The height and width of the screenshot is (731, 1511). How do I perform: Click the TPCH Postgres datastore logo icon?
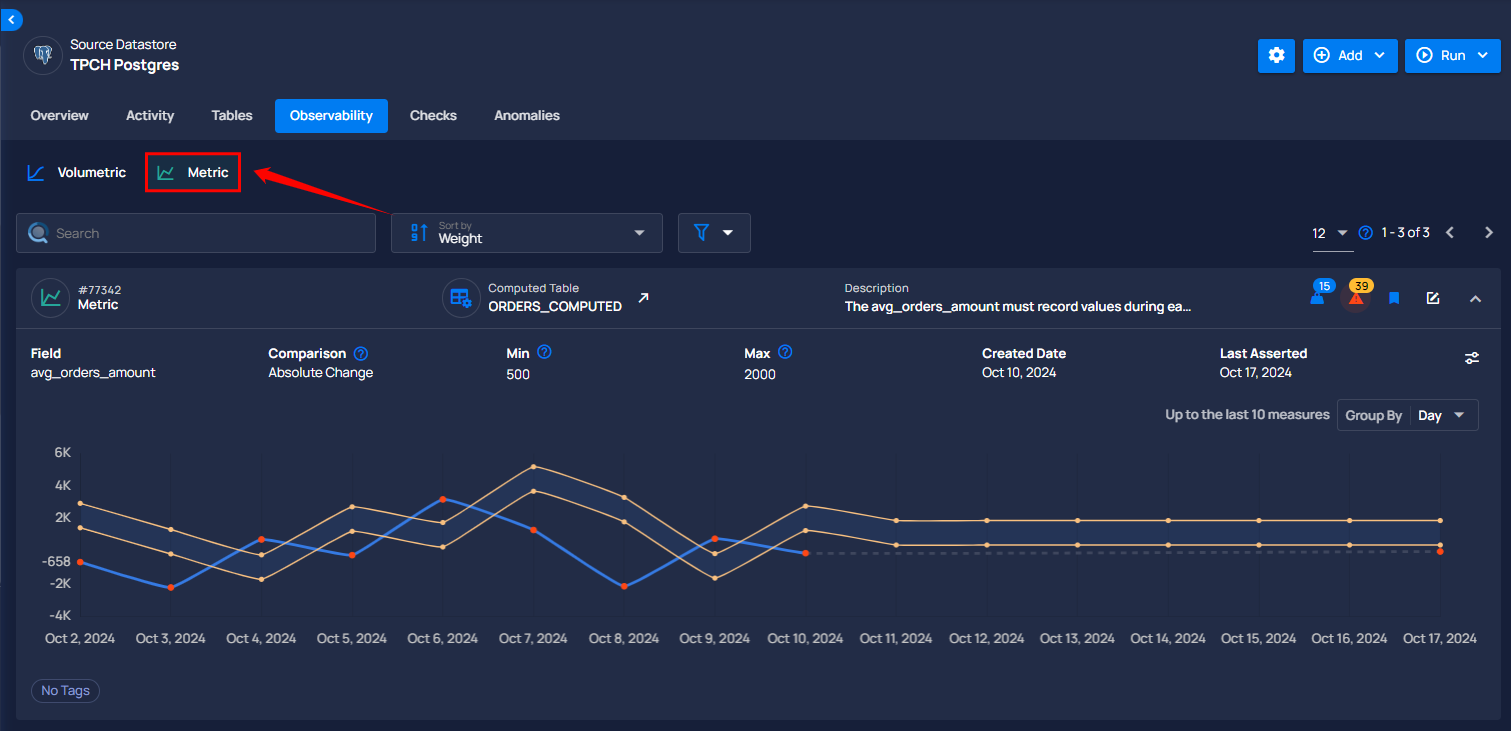pos(43,56)
